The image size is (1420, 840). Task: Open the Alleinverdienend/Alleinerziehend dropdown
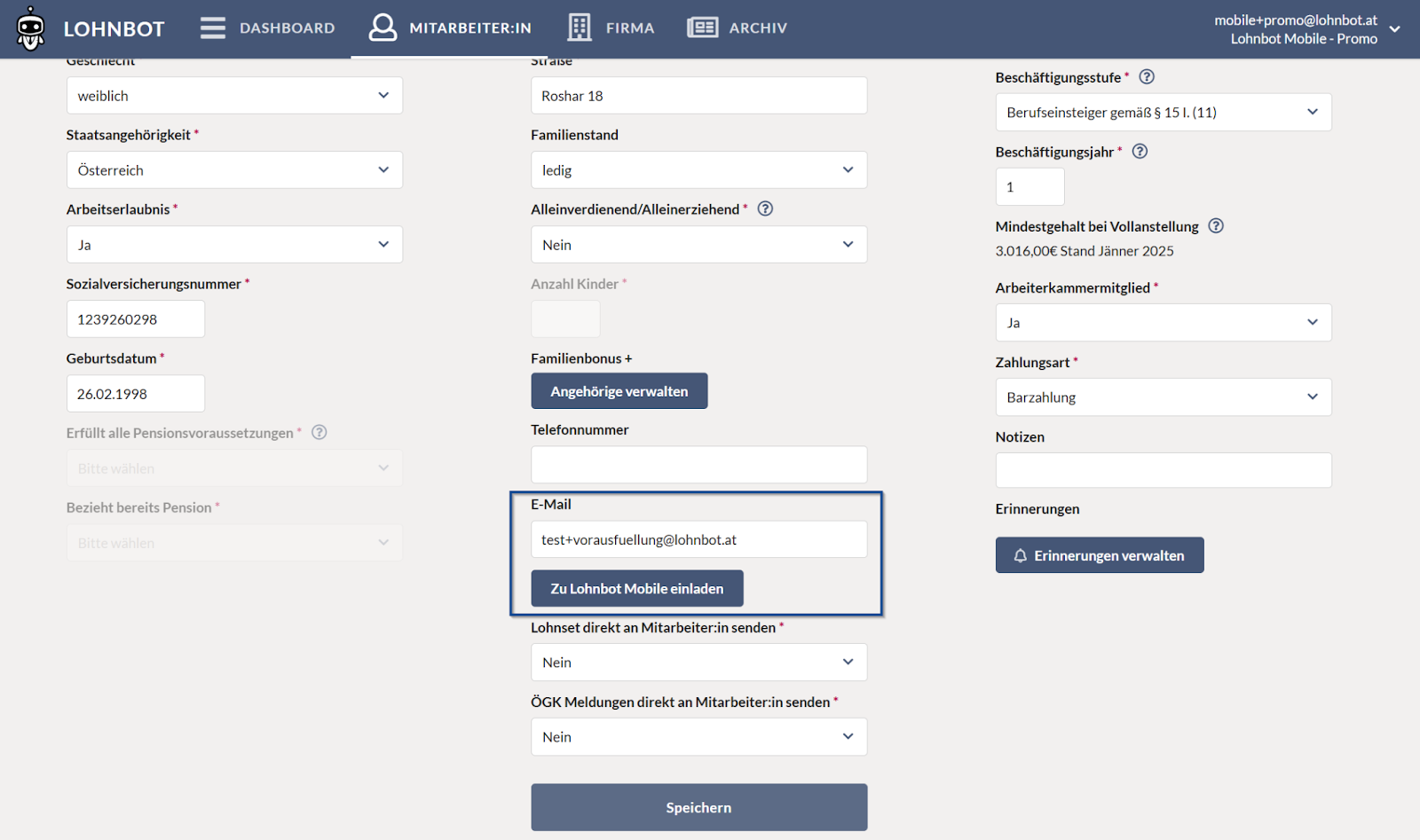coord(699,244)
